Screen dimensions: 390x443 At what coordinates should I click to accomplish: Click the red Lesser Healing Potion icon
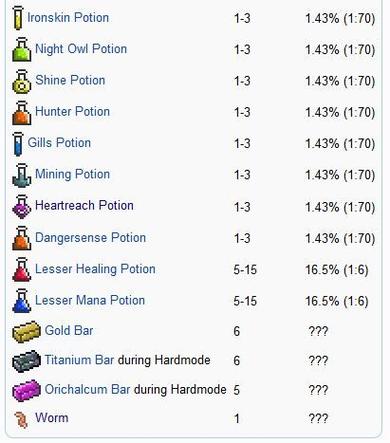coord(22,269)
